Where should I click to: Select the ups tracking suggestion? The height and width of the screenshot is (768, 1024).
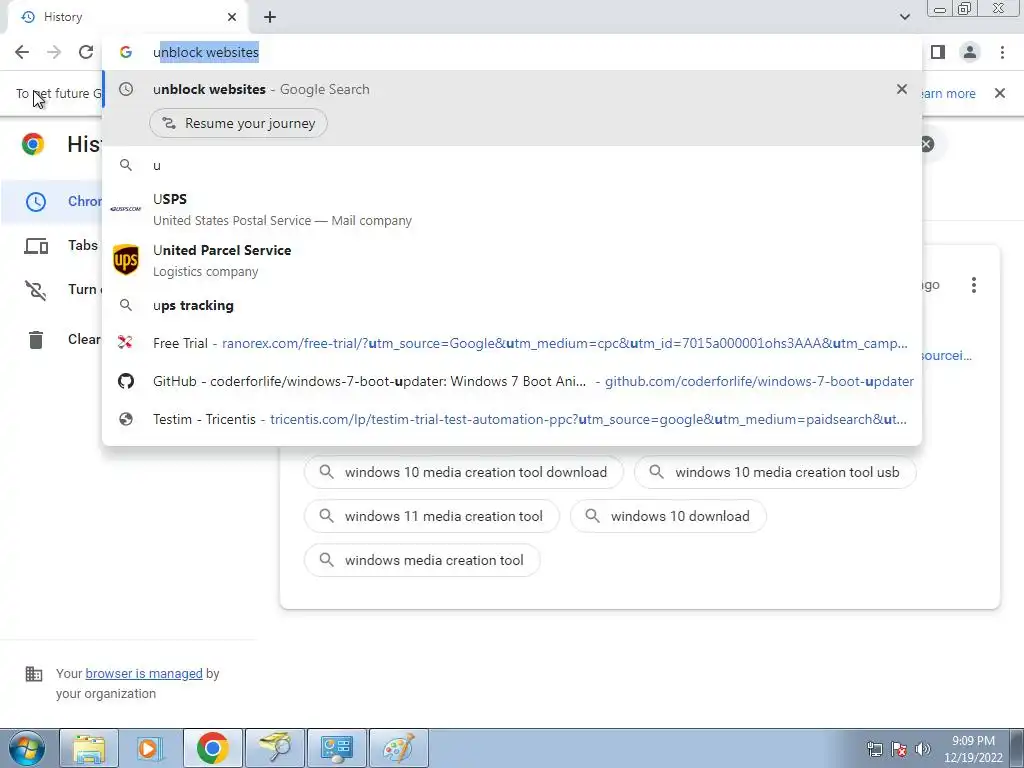(x=512, y=306)
